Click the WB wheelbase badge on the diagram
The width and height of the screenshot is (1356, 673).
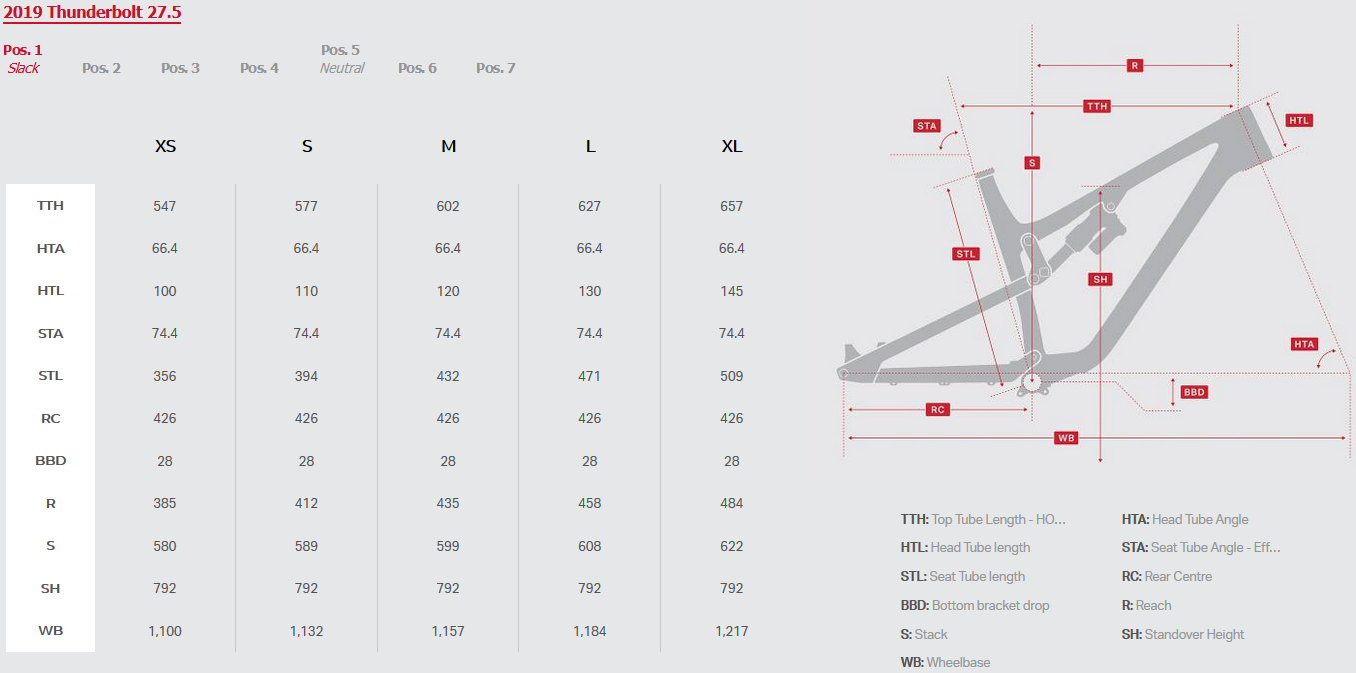click(1066, 438)
